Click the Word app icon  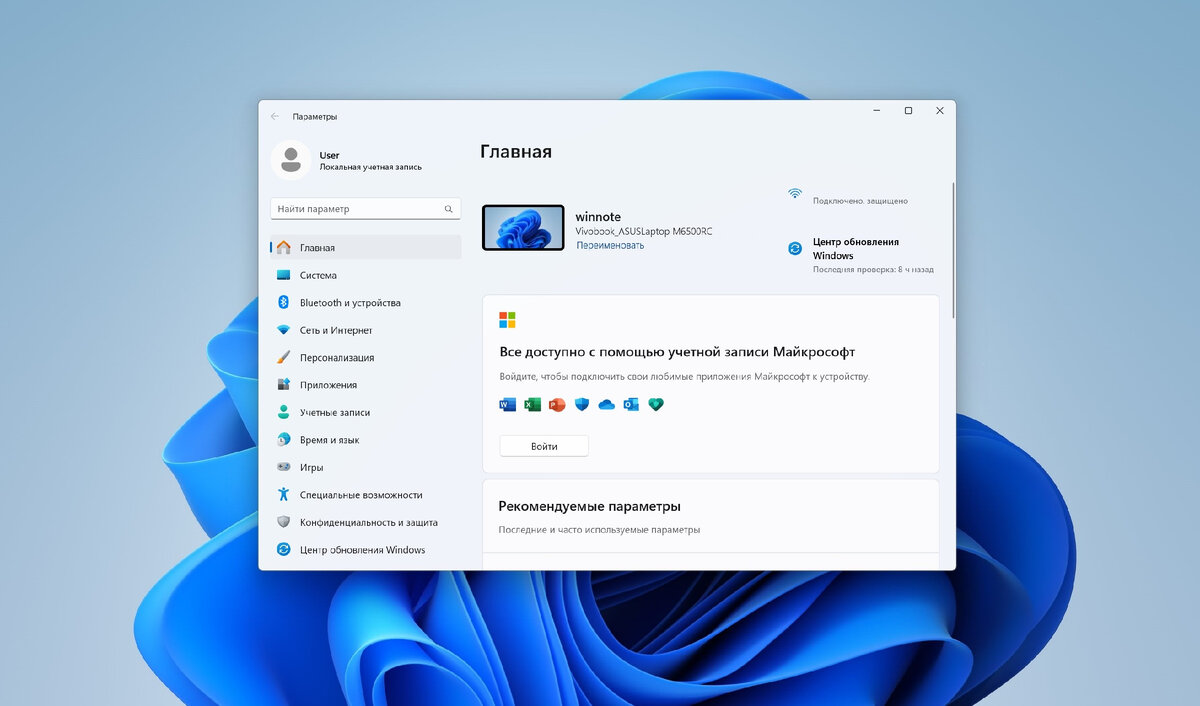coord(507,405)
